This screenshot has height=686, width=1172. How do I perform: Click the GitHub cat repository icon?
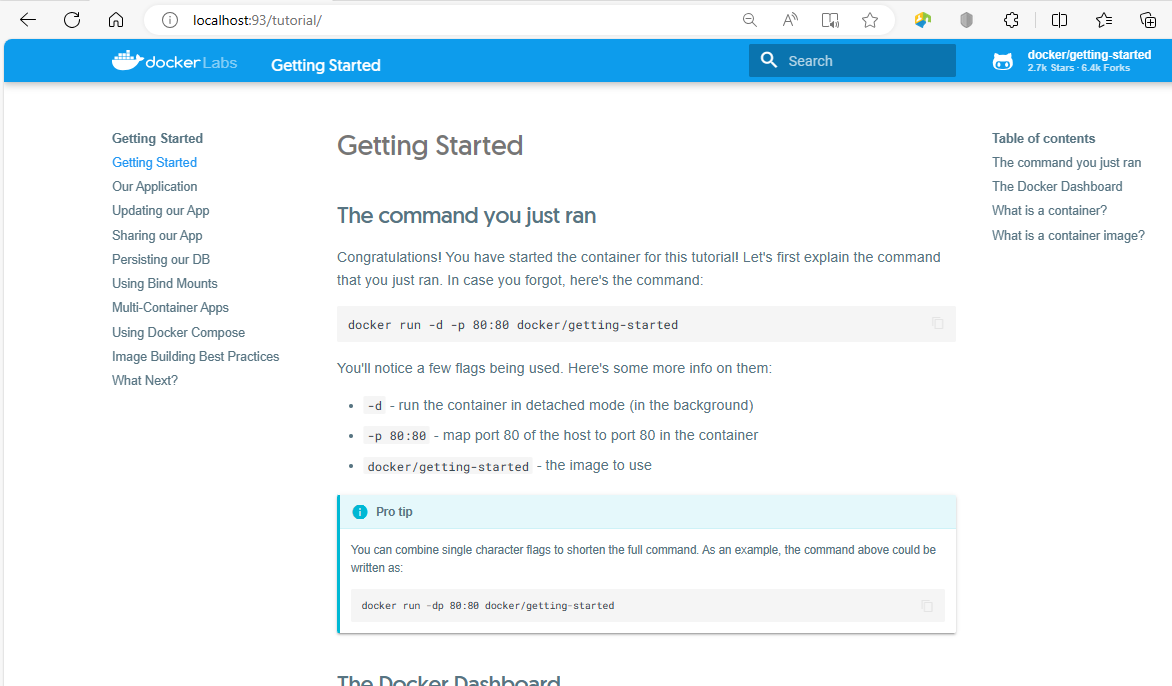tap(1003, 61)
